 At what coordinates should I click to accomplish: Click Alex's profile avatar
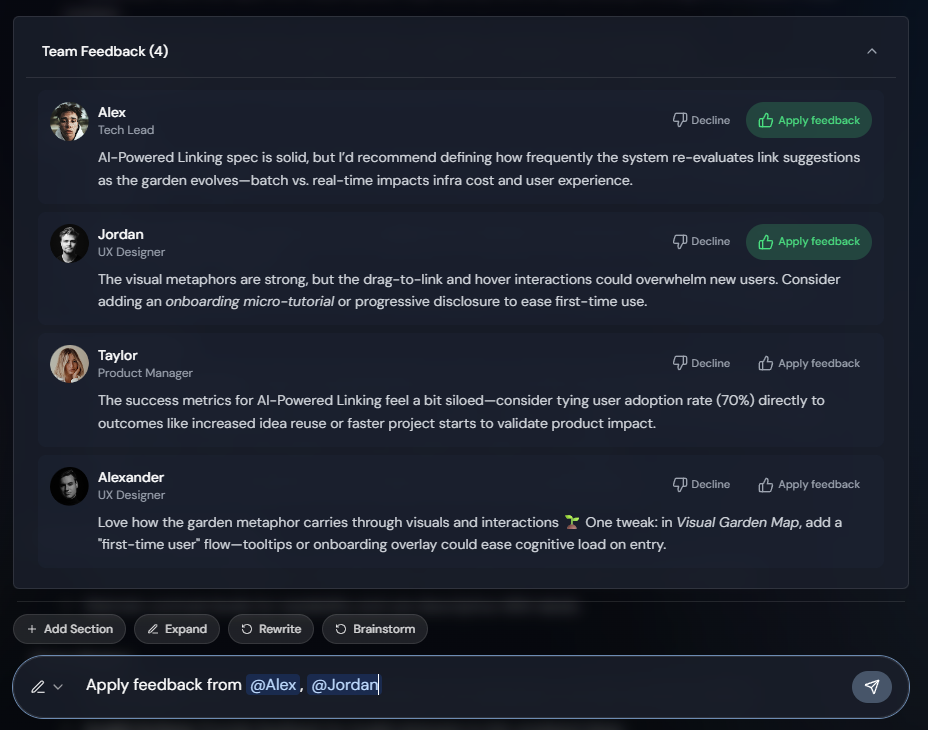70,121
